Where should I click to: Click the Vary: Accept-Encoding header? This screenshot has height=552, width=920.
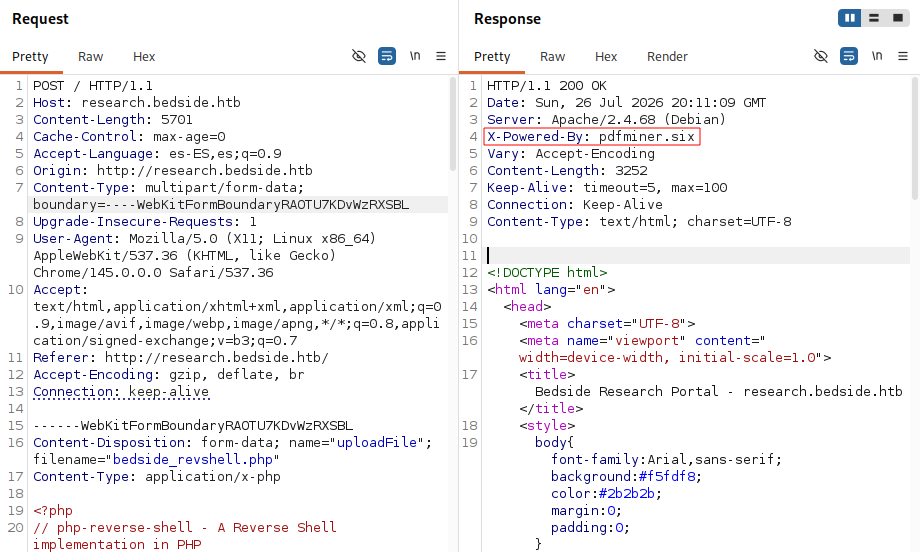(x=570, y=154)
